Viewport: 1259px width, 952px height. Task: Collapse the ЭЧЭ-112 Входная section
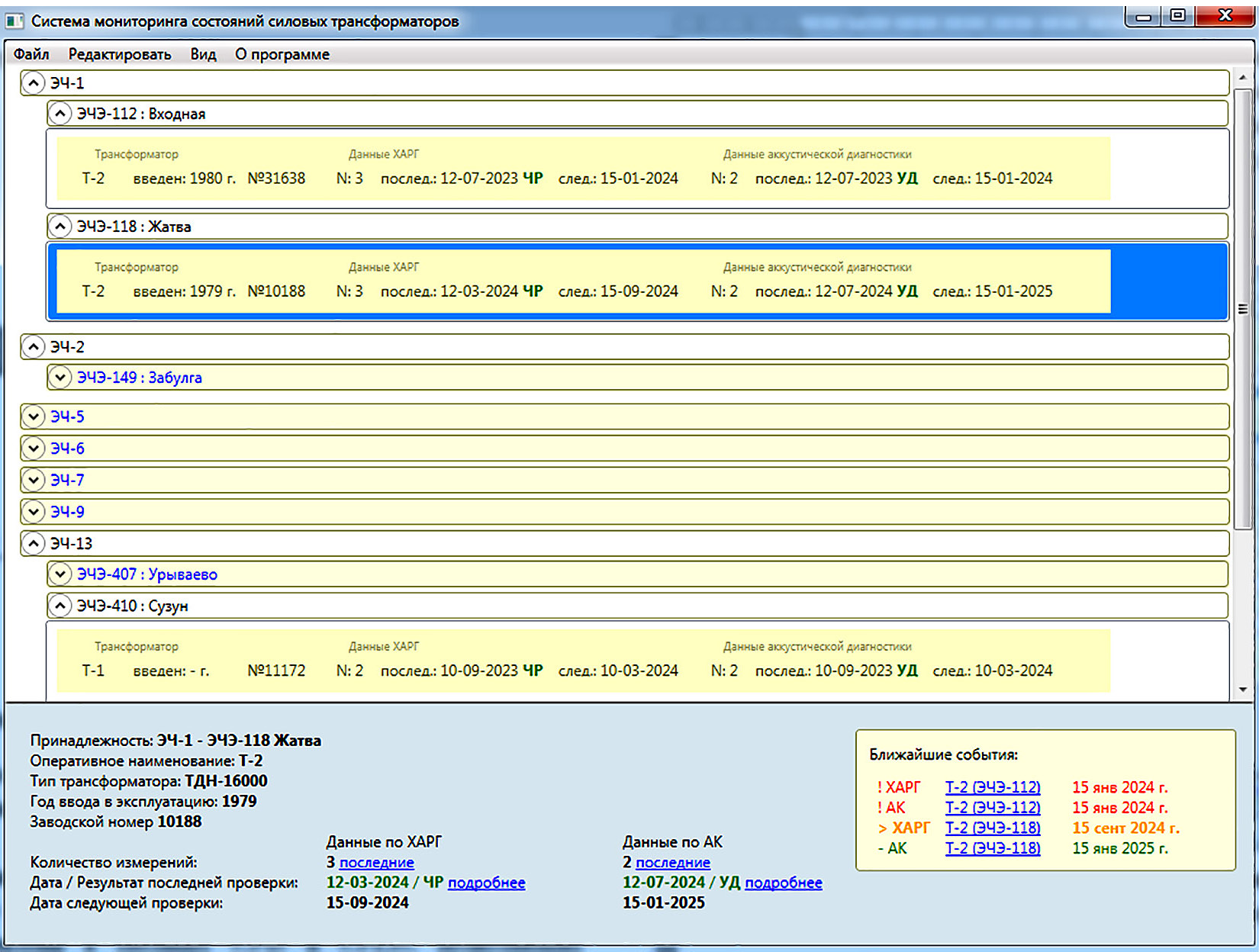click(x=60, y=114)
